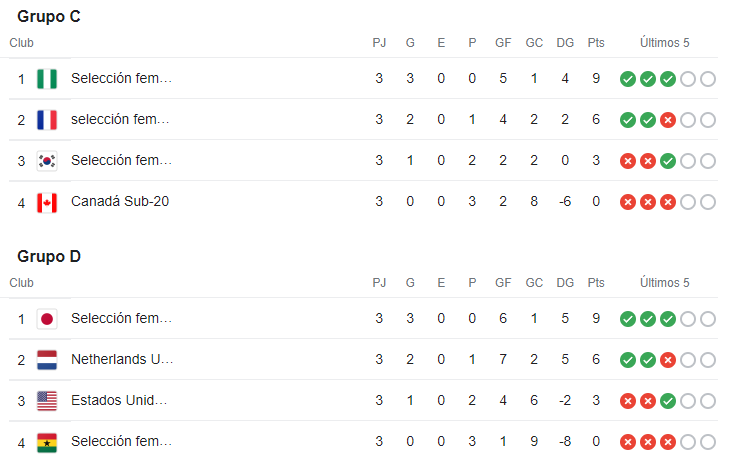Click the Japan flag icon in Grupo D
Screen dimensions: 739x468
click(x=47, y=319)
